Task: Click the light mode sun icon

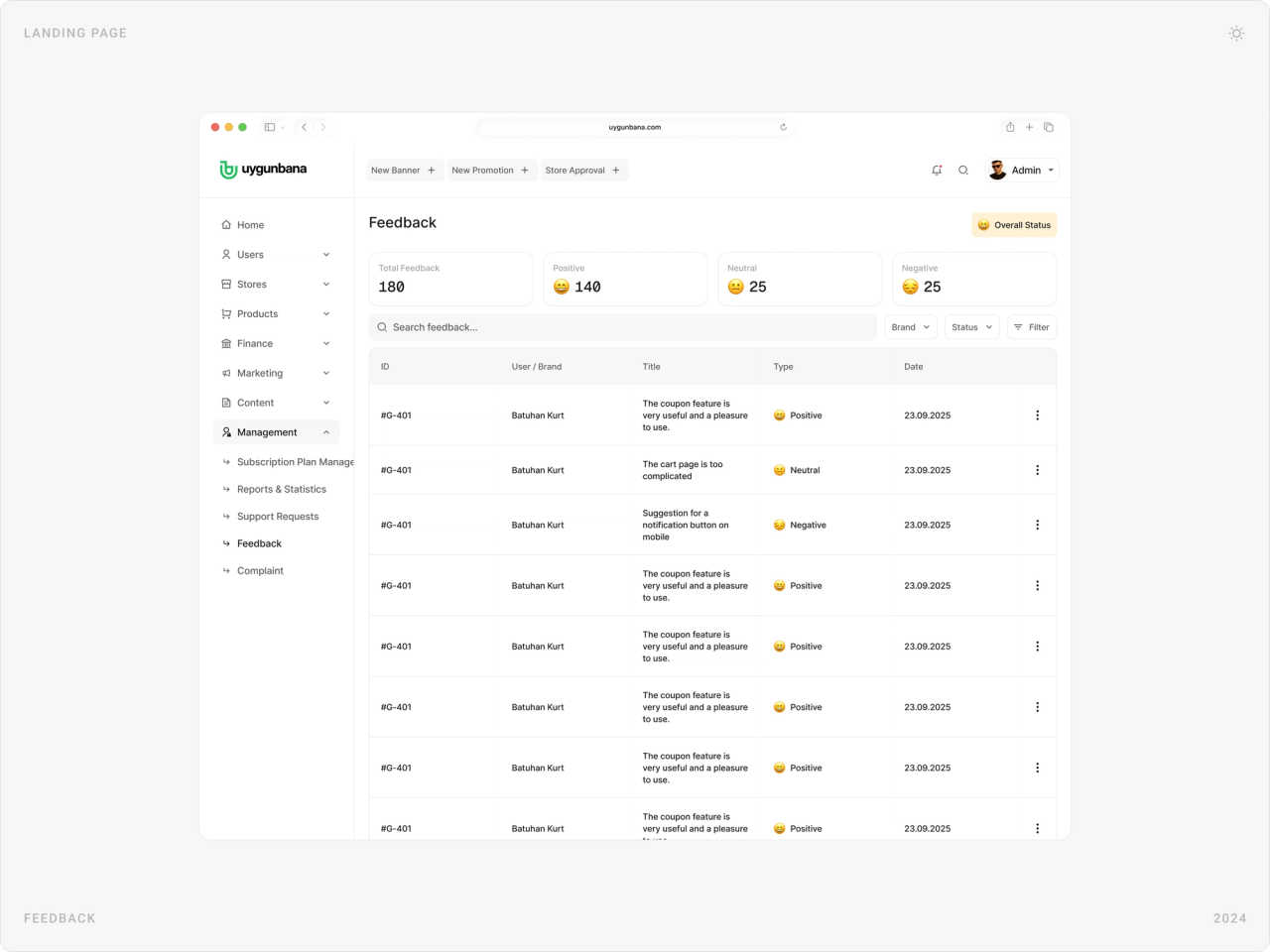Action: point(1236,33)
